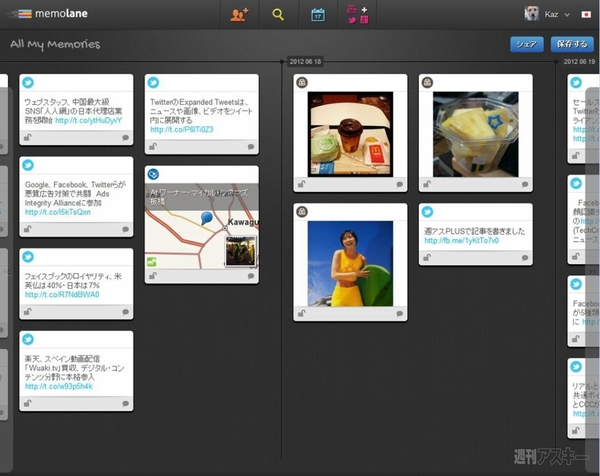Click Twitter icon on Expanded Tweets card
This screenshot has width=600, height=476.
(x=153, y=82)
